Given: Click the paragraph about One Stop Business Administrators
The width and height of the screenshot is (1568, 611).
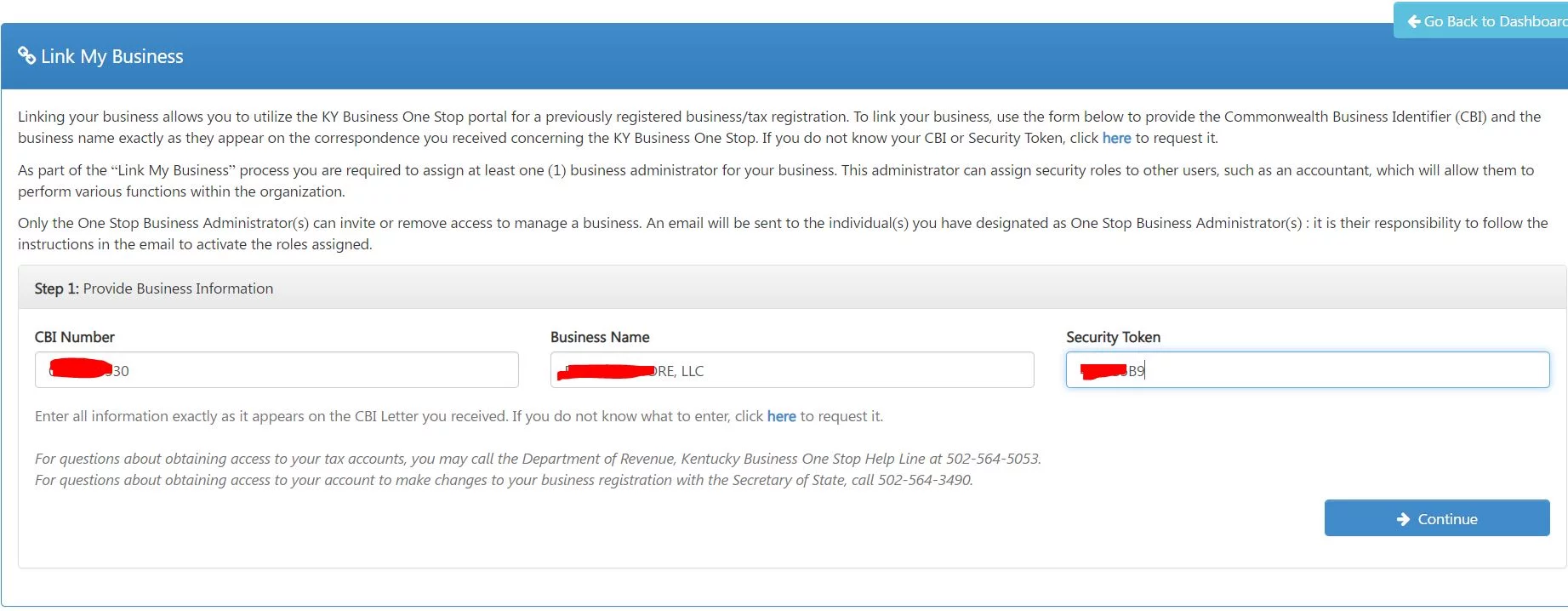Looking at the screenshot, I should 783,233.
